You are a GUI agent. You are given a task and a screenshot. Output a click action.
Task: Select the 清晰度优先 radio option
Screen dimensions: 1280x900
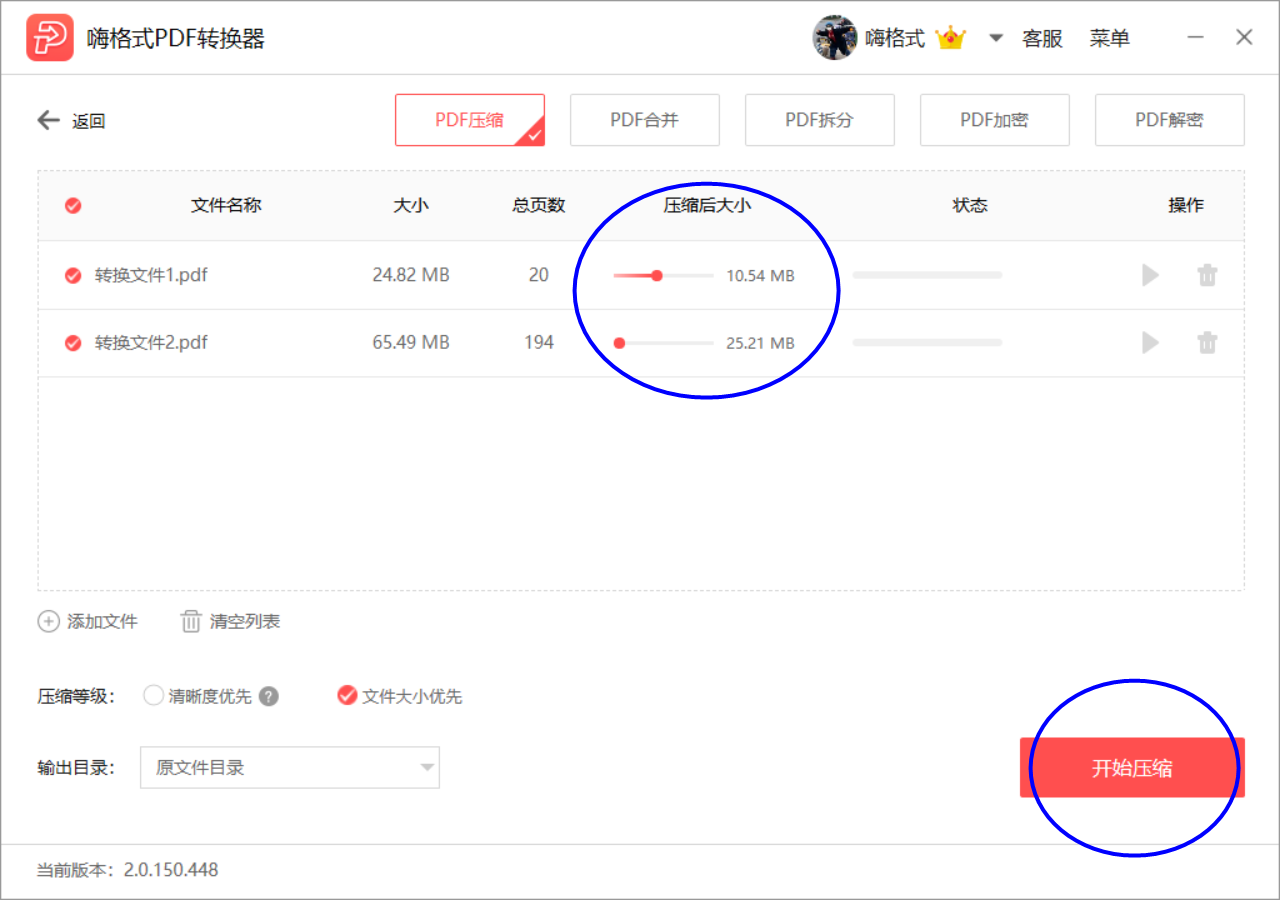click(x=153, y=695)
